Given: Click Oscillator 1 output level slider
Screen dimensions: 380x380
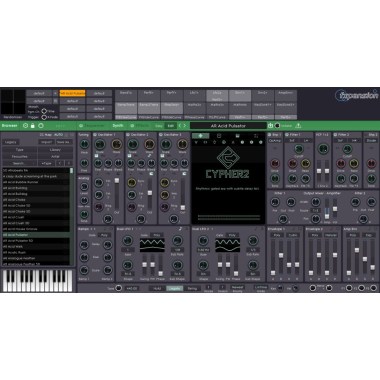Looking at the screenshot, I should pos(117,195).
